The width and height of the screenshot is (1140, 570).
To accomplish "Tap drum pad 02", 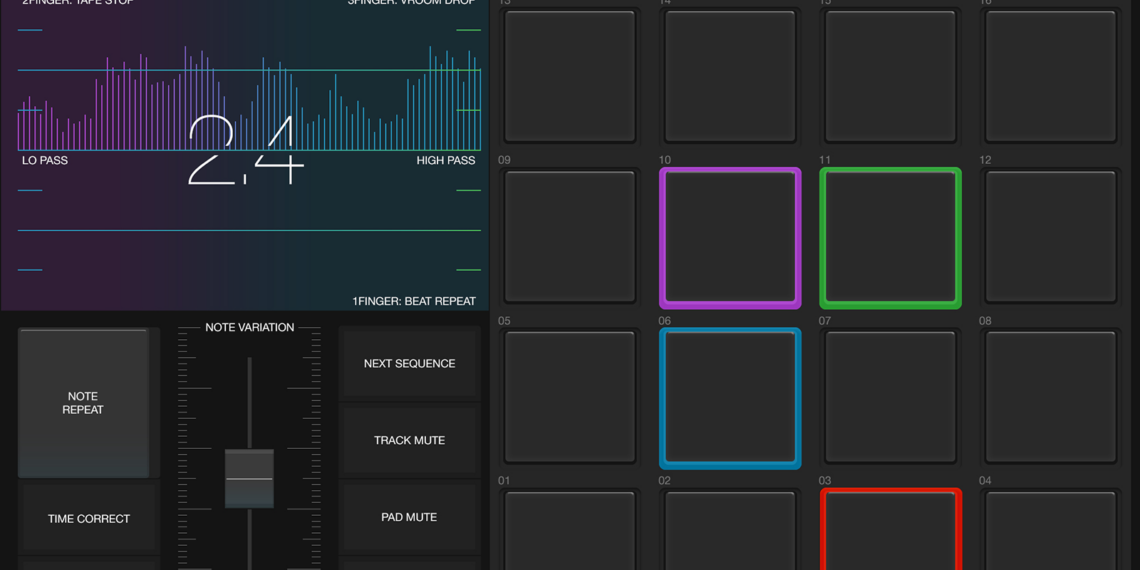I will 730,532.
